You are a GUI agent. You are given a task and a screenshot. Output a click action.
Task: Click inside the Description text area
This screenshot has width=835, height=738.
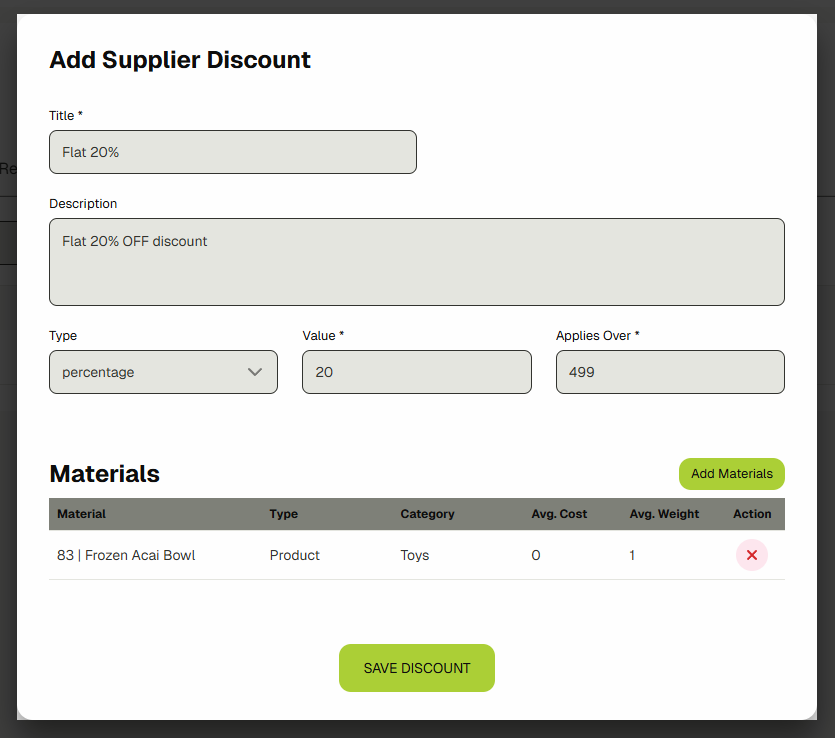(416, 262)
